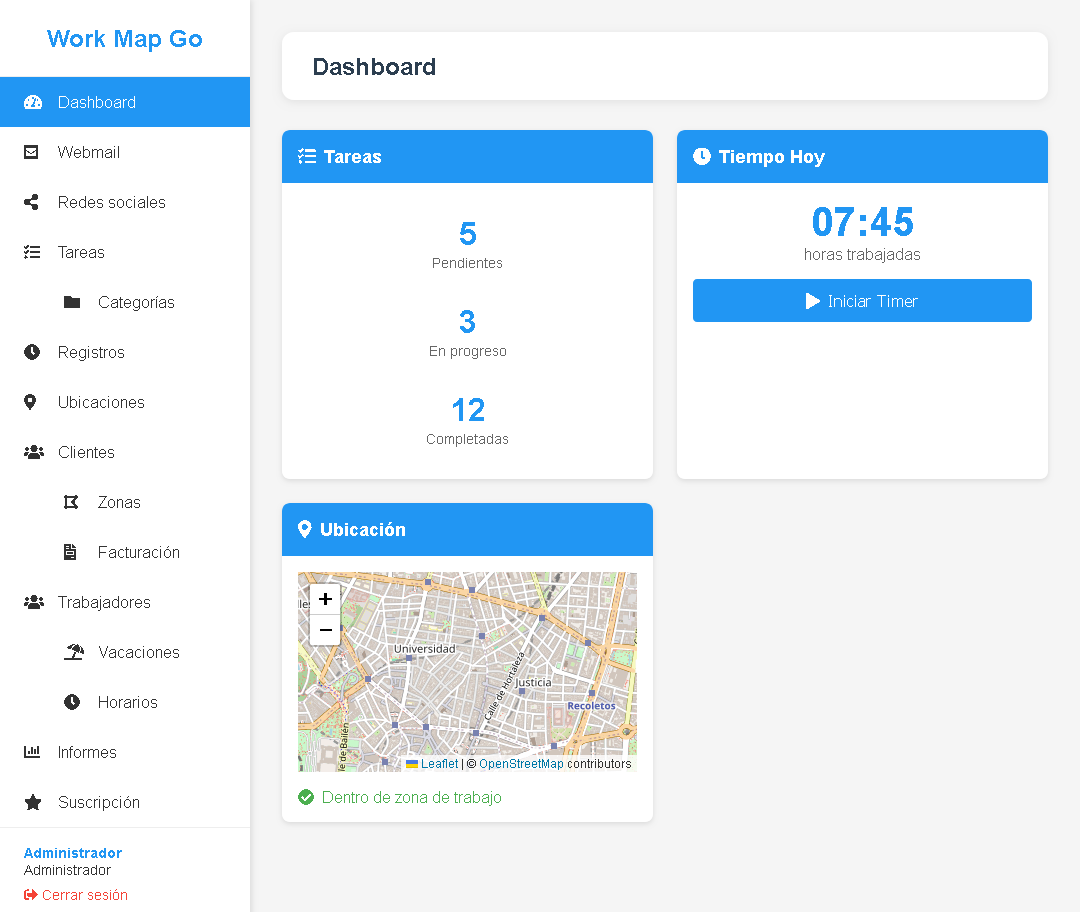Click the green check next to zone status
Image resolution: width=1080 pixels, height=912 pixels.
[x=305, y=797]
